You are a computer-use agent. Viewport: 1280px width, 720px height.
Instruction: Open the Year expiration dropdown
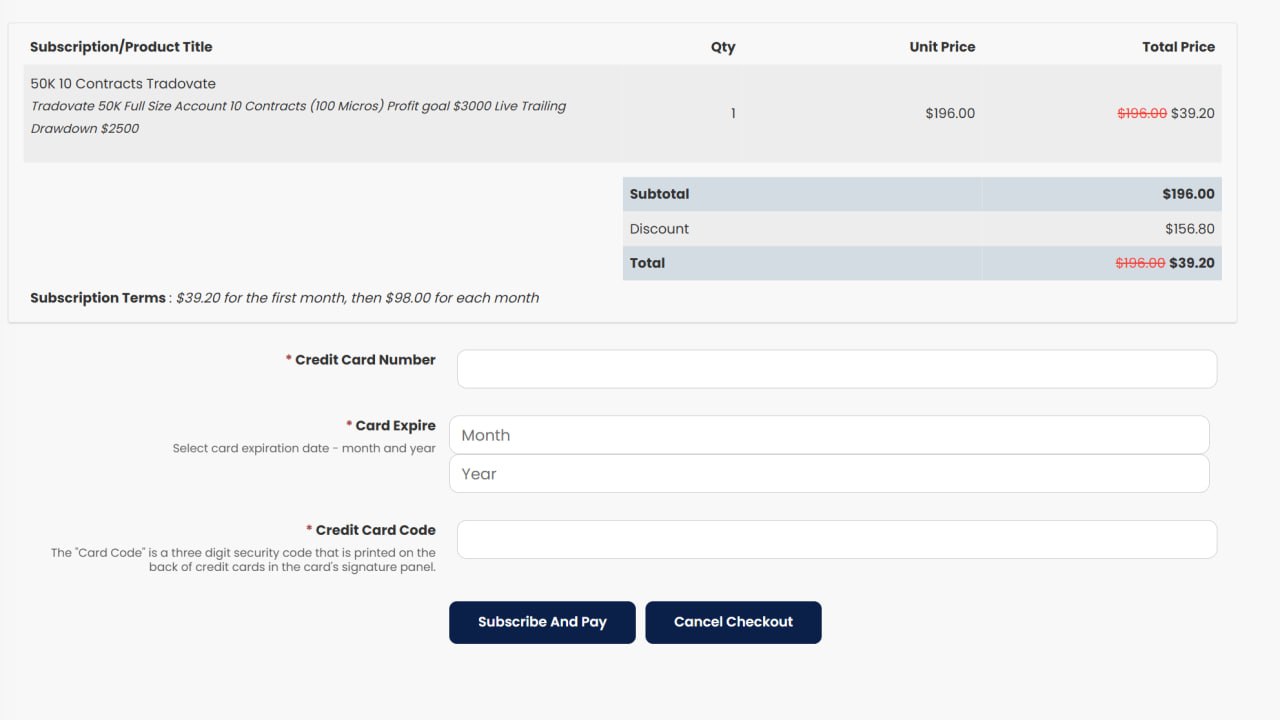click(830, 472)
